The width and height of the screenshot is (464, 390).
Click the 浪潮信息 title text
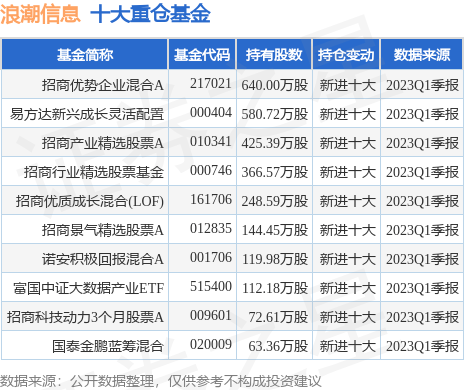pyautogui.click(x=40, y=14)
